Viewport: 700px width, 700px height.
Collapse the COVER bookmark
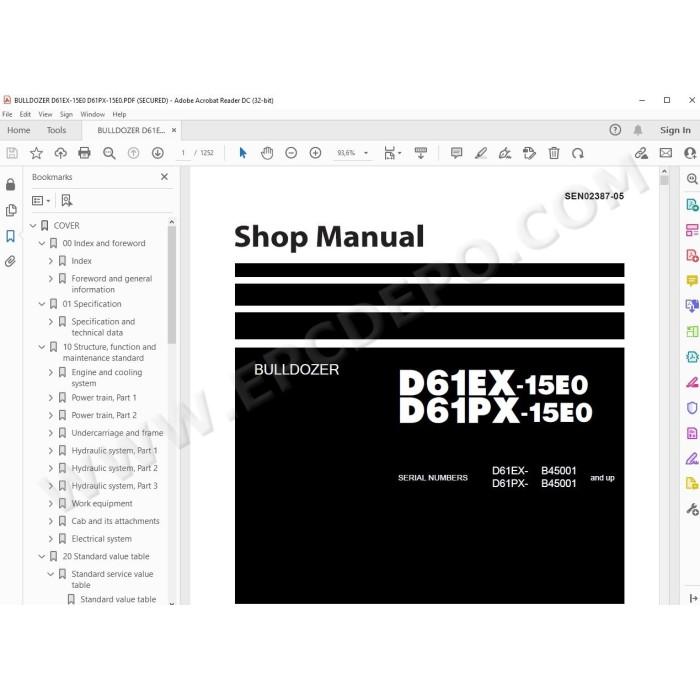coord(33,226)
